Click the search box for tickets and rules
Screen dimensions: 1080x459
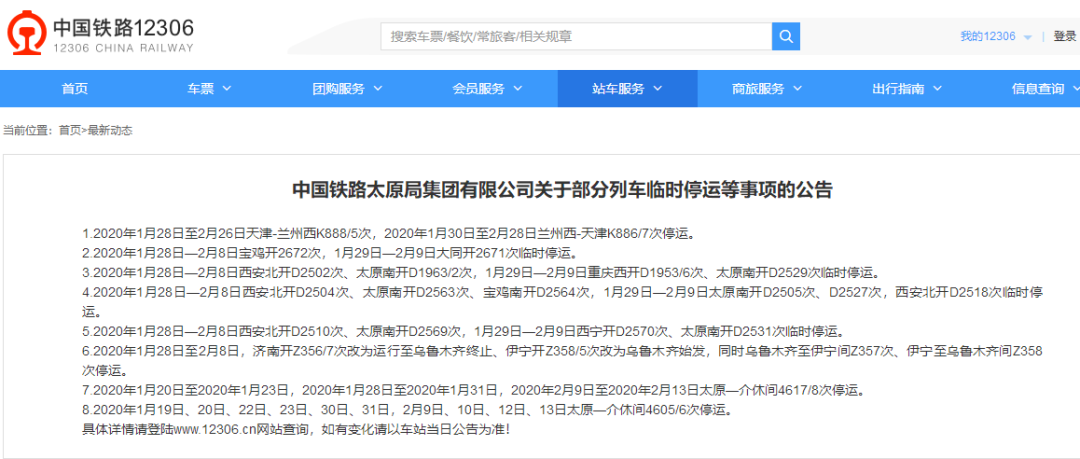pyautogui.click(x=576, y=36)
